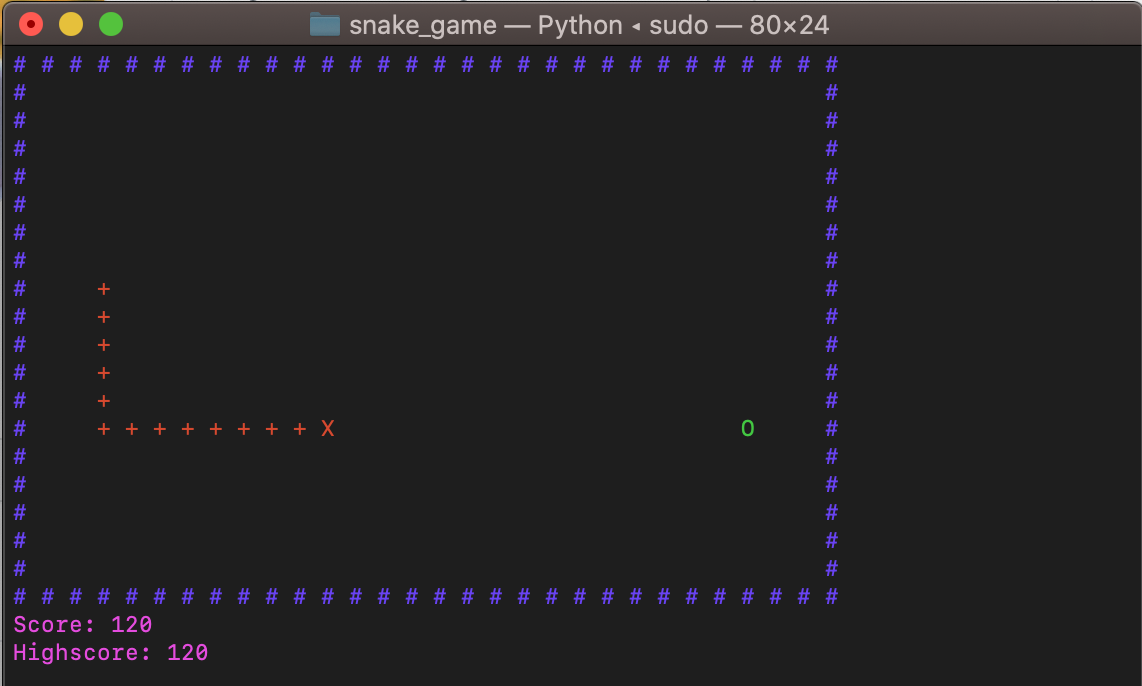1142x686 pixels.
Task: Click the snake segment directly behind the head
Action: [299, 429]
